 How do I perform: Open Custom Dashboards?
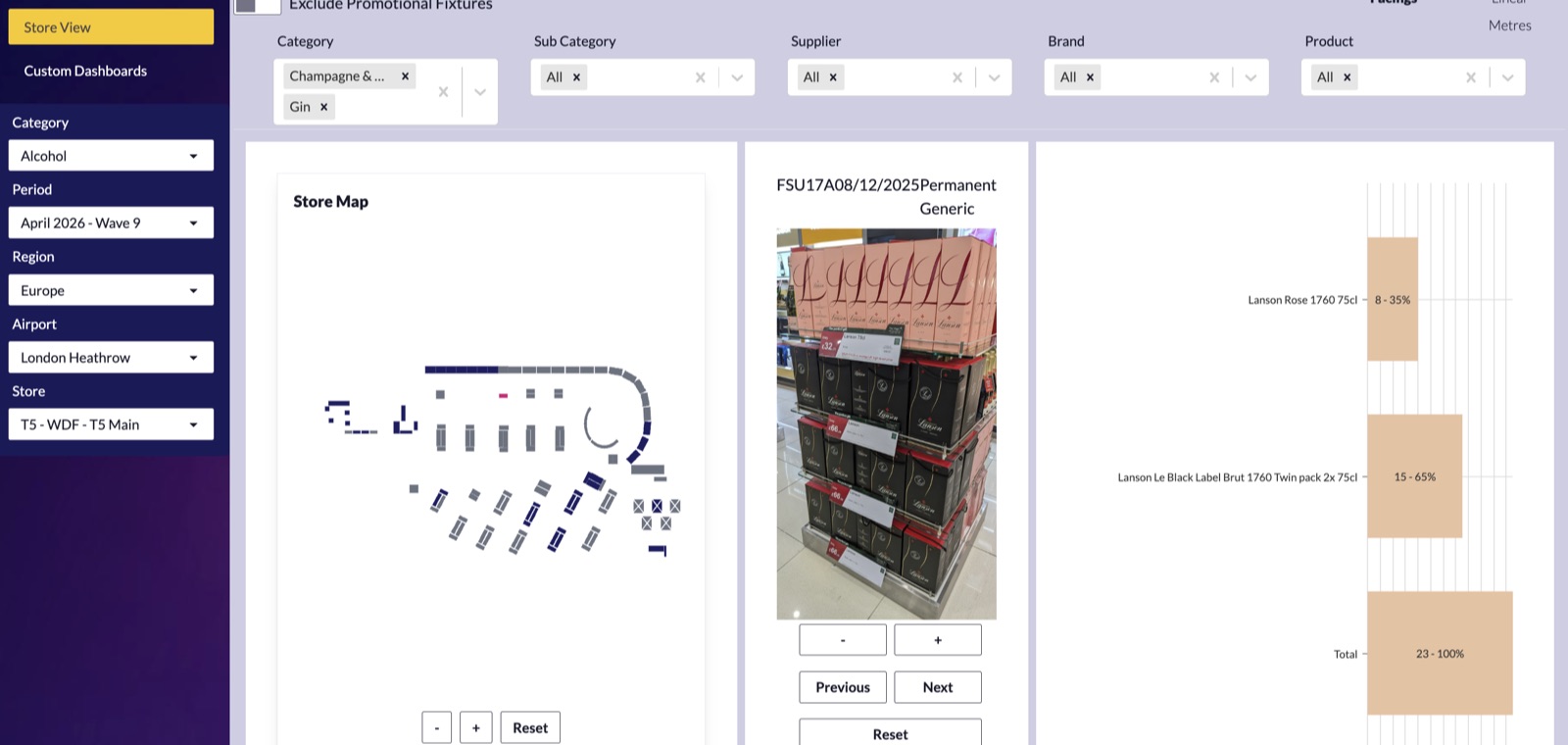click(85, 71)
